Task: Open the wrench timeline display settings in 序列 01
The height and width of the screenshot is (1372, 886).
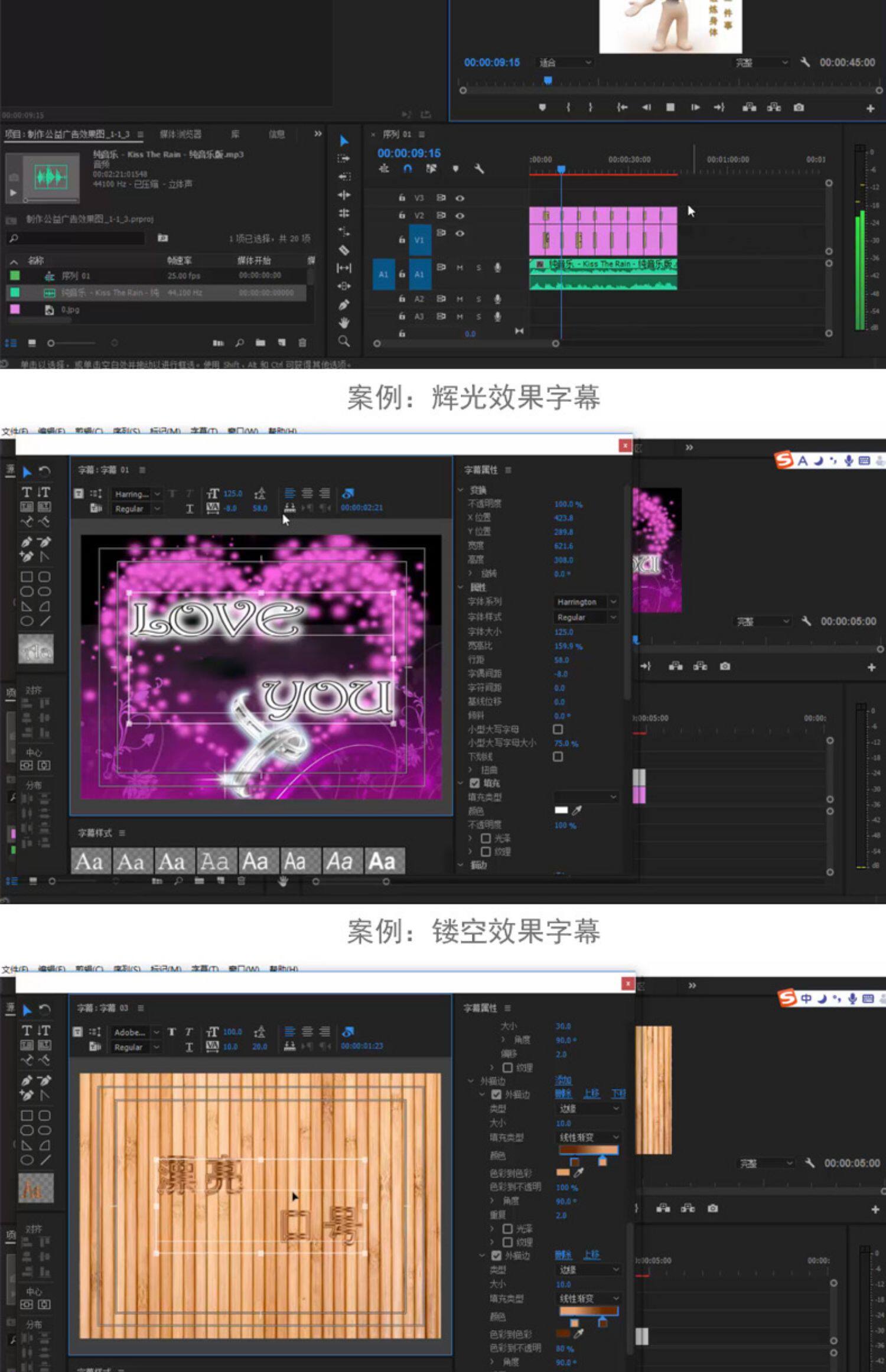Action: pyautogui.click(x=479, y=169)
